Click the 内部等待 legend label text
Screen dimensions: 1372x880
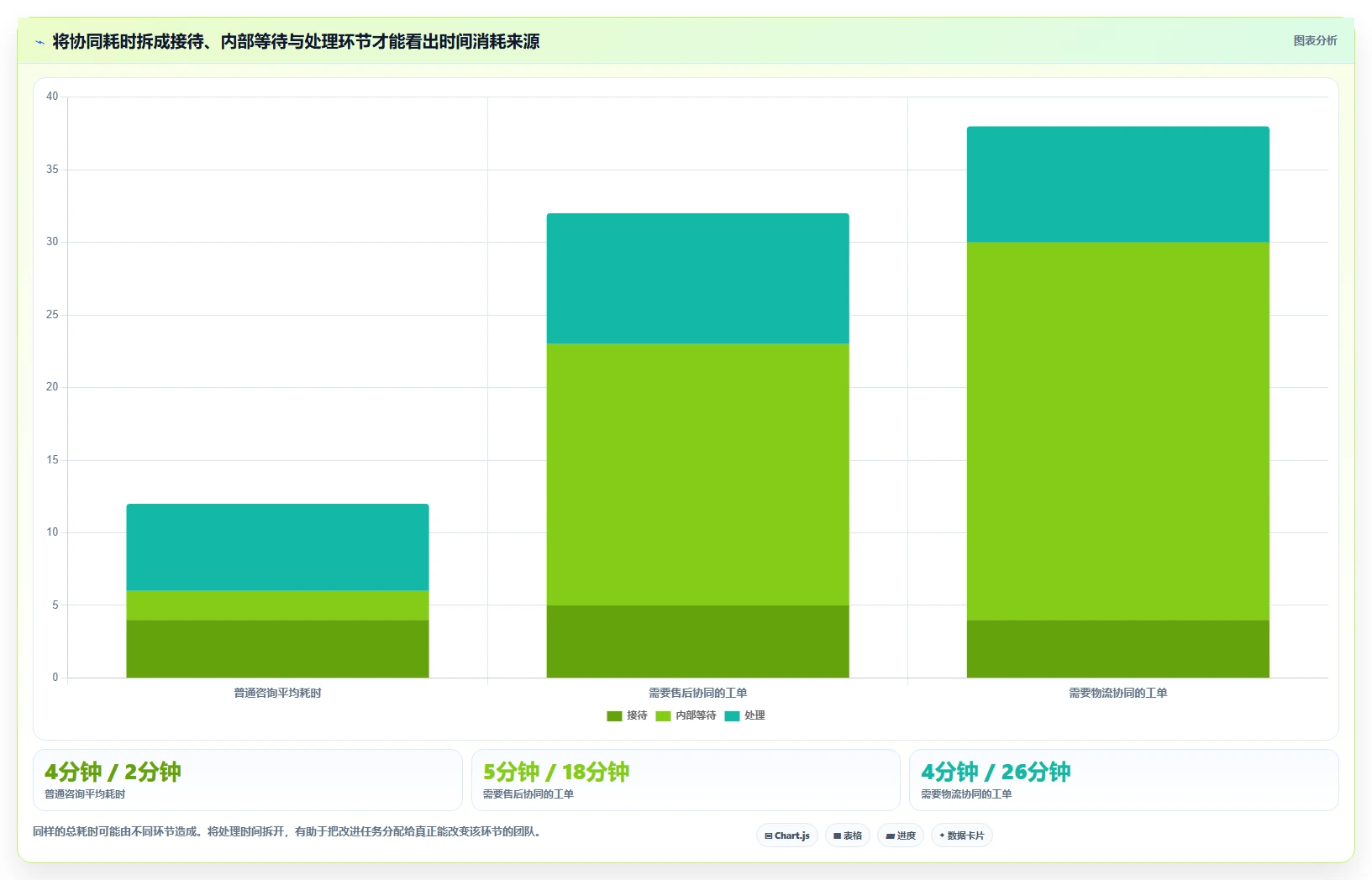[x=696, y=715]
